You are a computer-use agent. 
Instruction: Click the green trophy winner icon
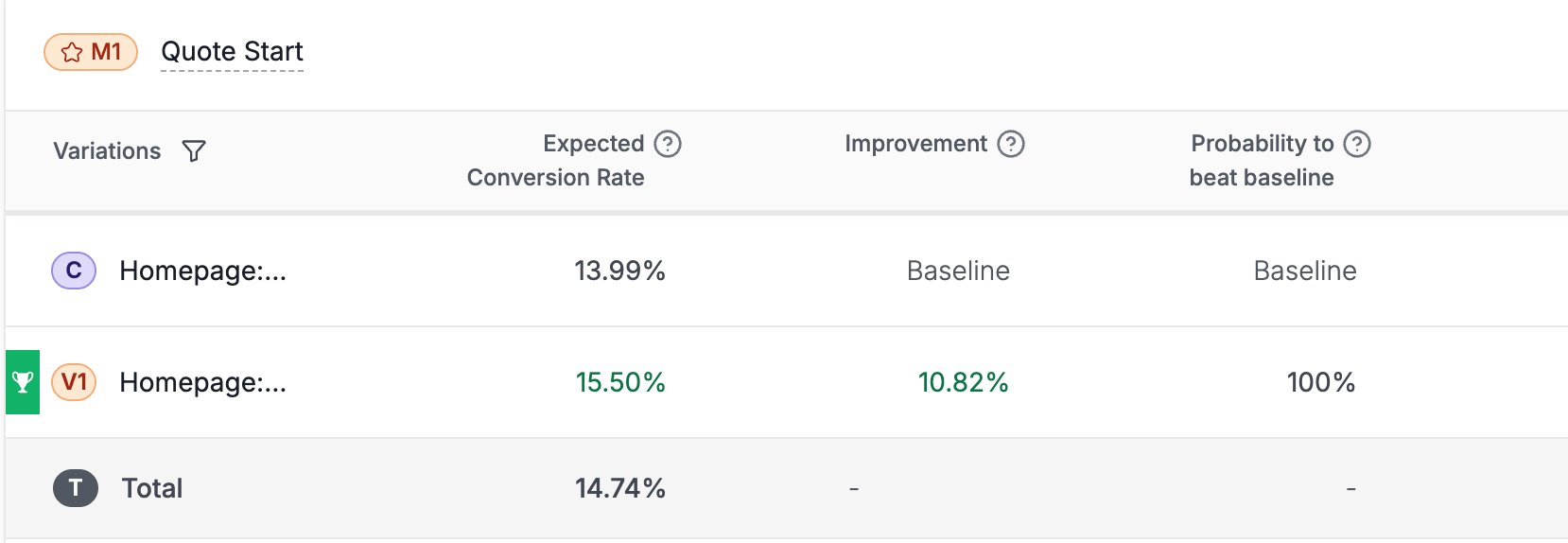coord(23,382)
